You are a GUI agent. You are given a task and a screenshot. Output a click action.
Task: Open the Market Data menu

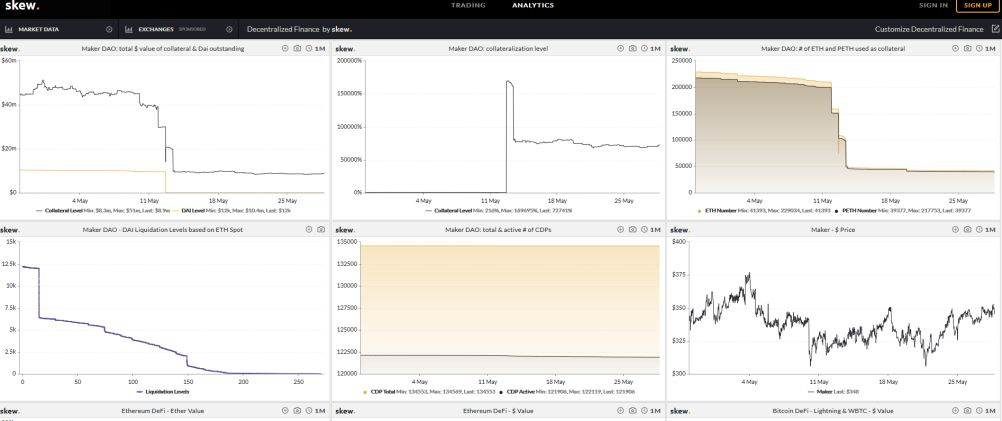59,29
